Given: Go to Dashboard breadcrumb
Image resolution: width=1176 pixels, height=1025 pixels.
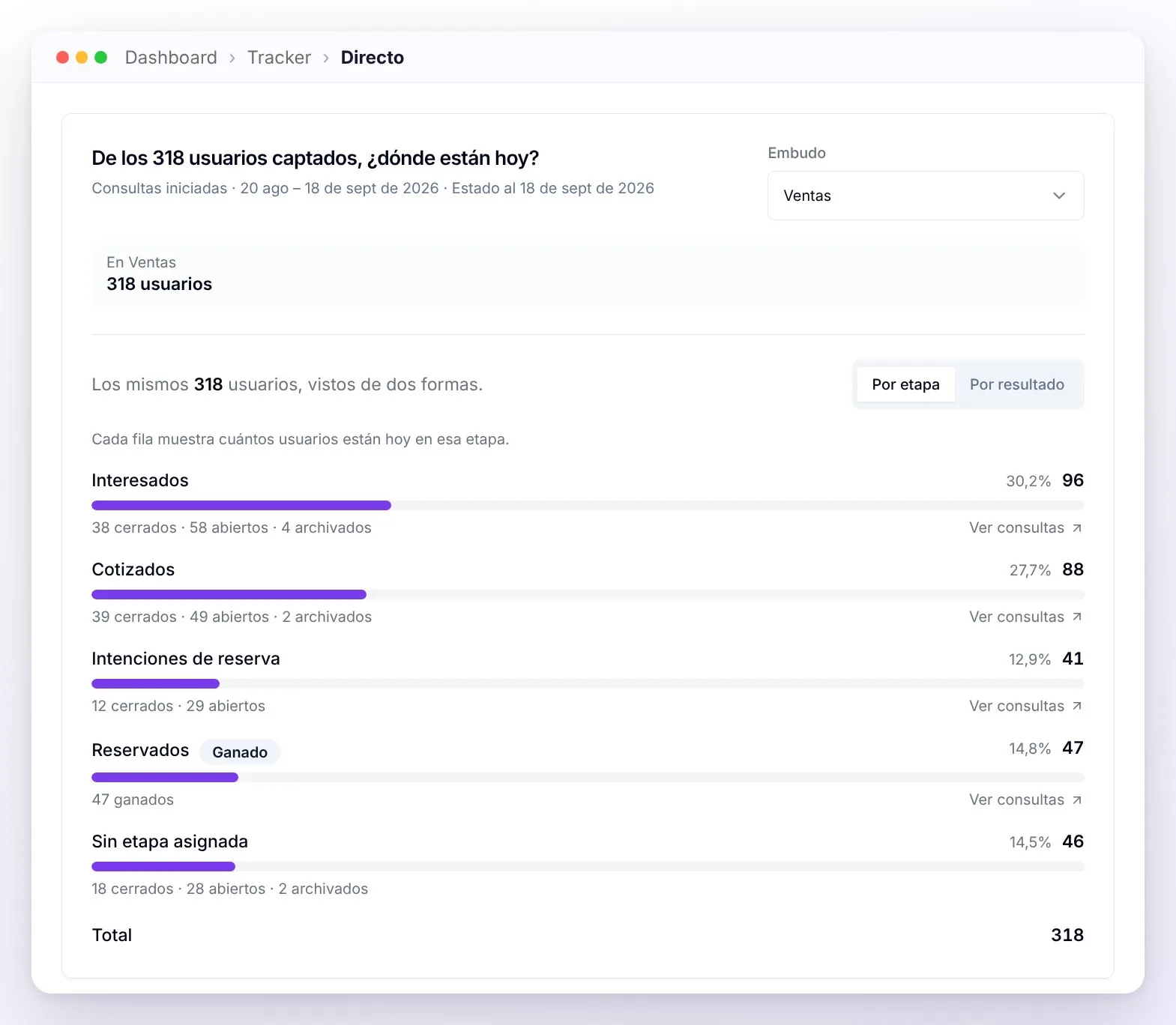Looking at the screenshot, I should 171,58.
